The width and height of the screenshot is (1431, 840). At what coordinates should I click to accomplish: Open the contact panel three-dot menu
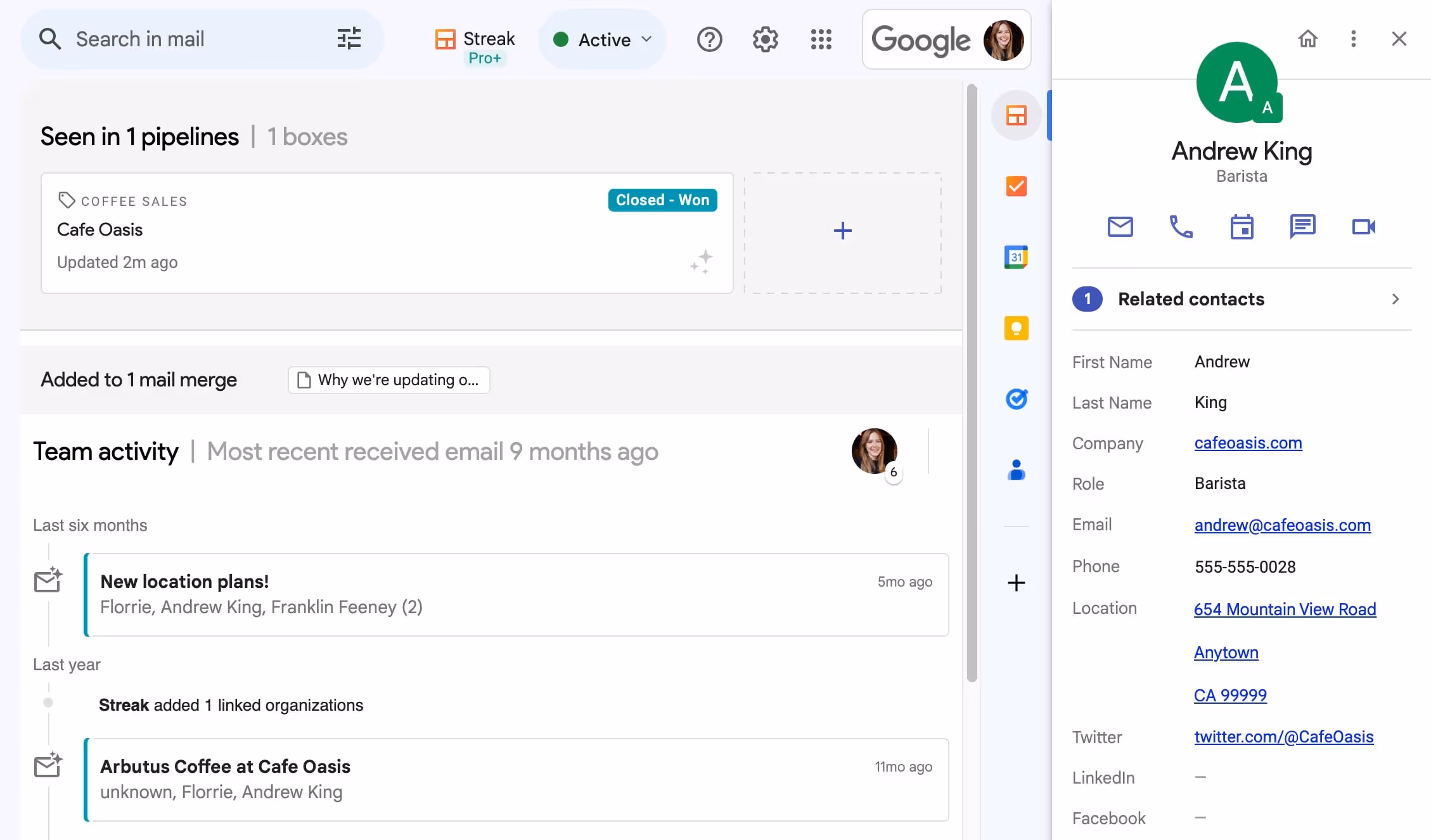point(1353,39)
